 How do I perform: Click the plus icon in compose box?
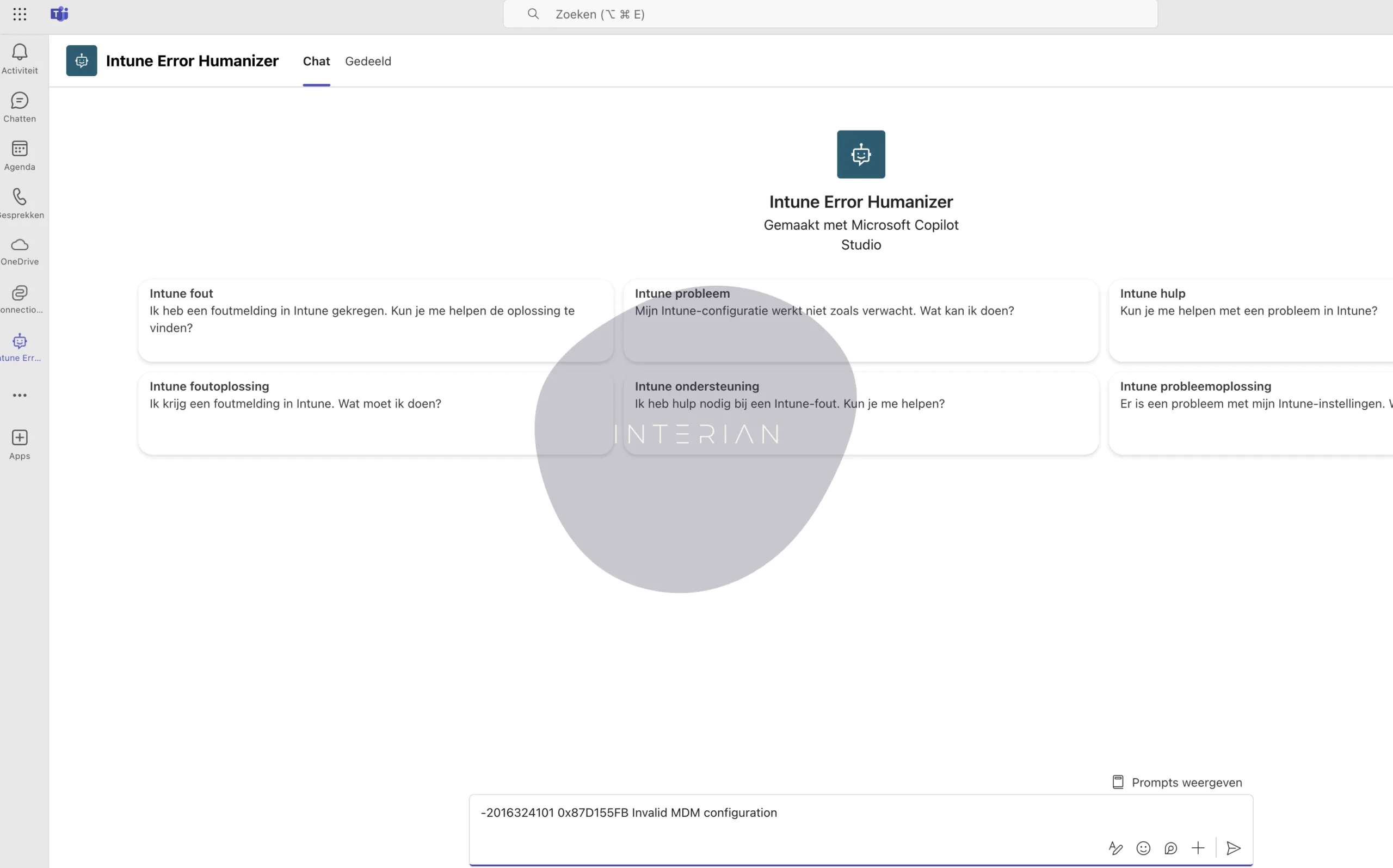pos(1197,848)
